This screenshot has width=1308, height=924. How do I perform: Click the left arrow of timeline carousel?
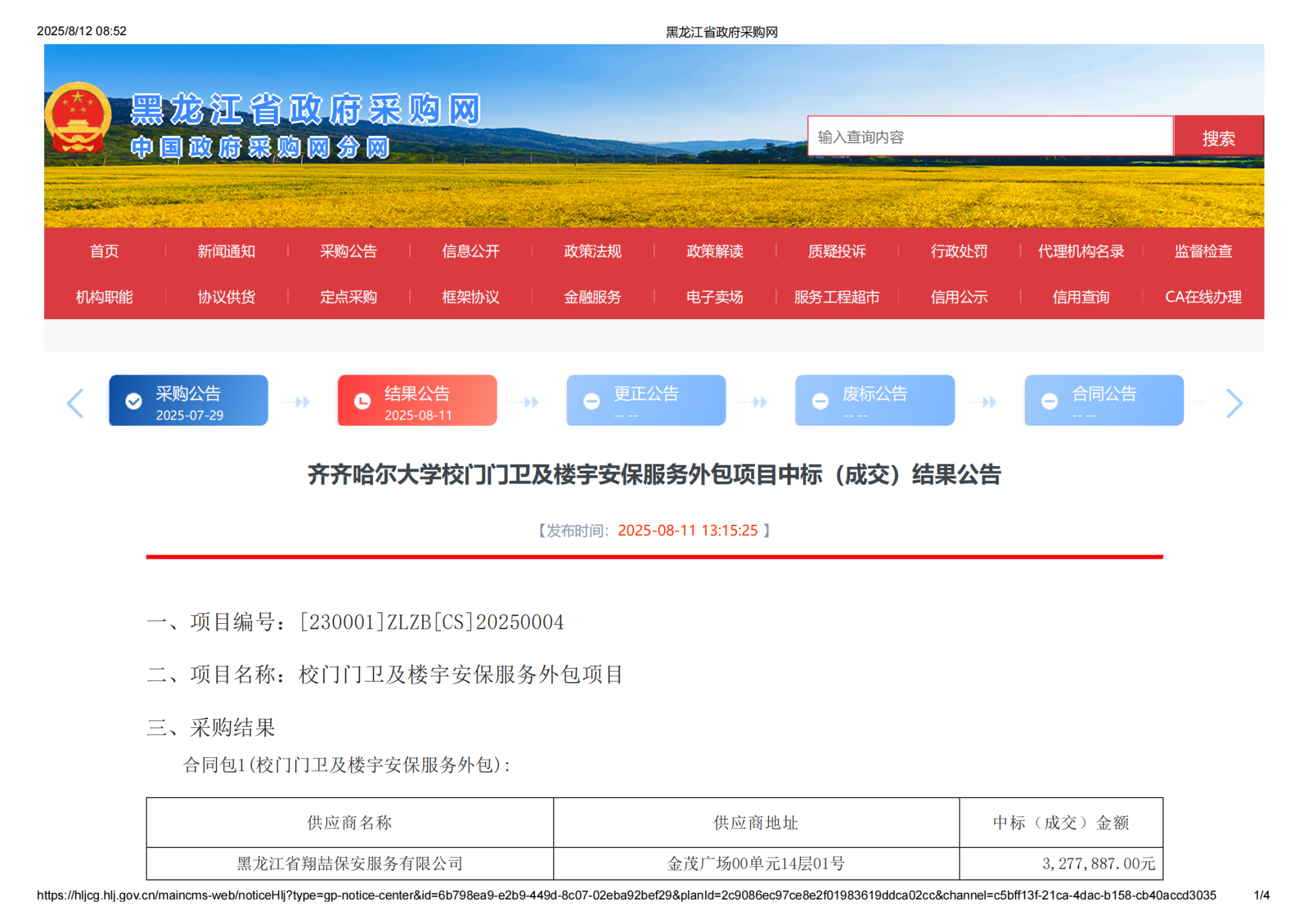tap(75, 403)
